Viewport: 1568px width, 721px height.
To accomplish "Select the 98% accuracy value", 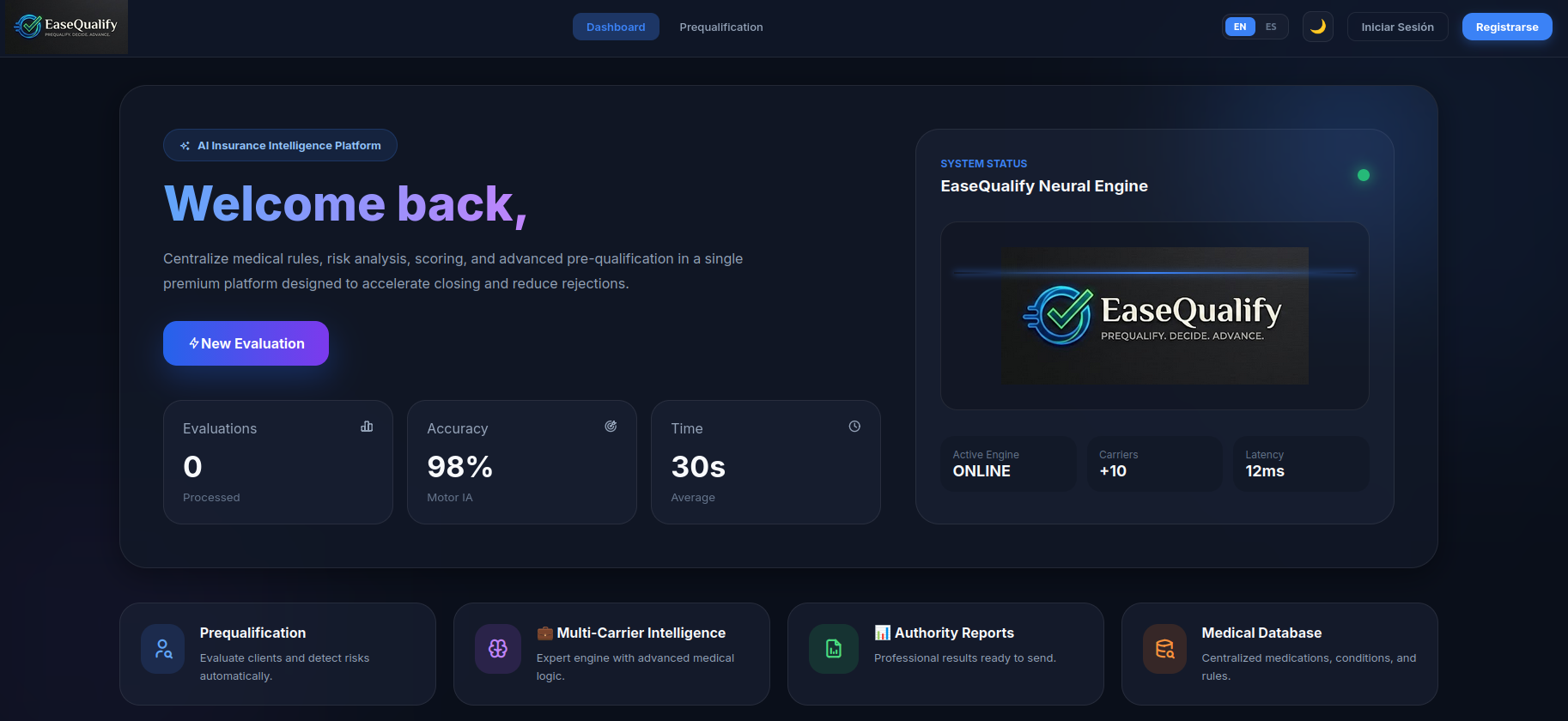I will (460, 467).
